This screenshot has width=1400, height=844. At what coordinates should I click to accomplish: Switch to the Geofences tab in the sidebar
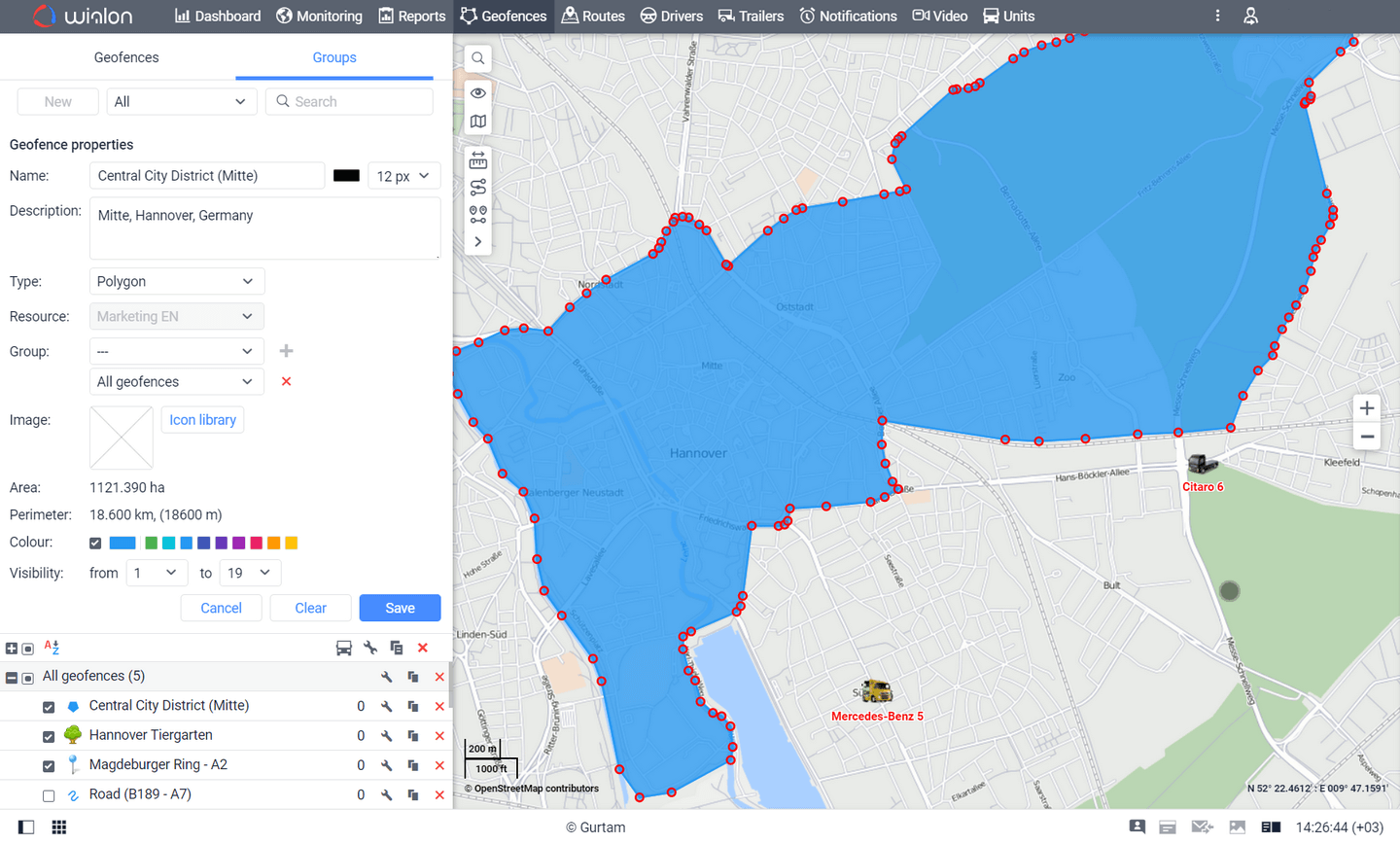[x=125, y=57]
